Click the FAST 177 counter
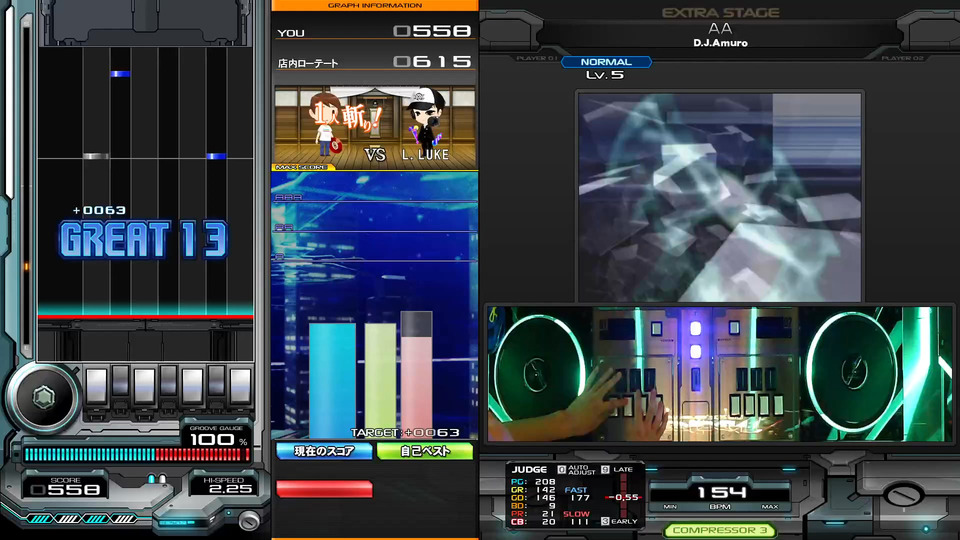This screenshot has height=540, width=960. [x=576, y=493]
